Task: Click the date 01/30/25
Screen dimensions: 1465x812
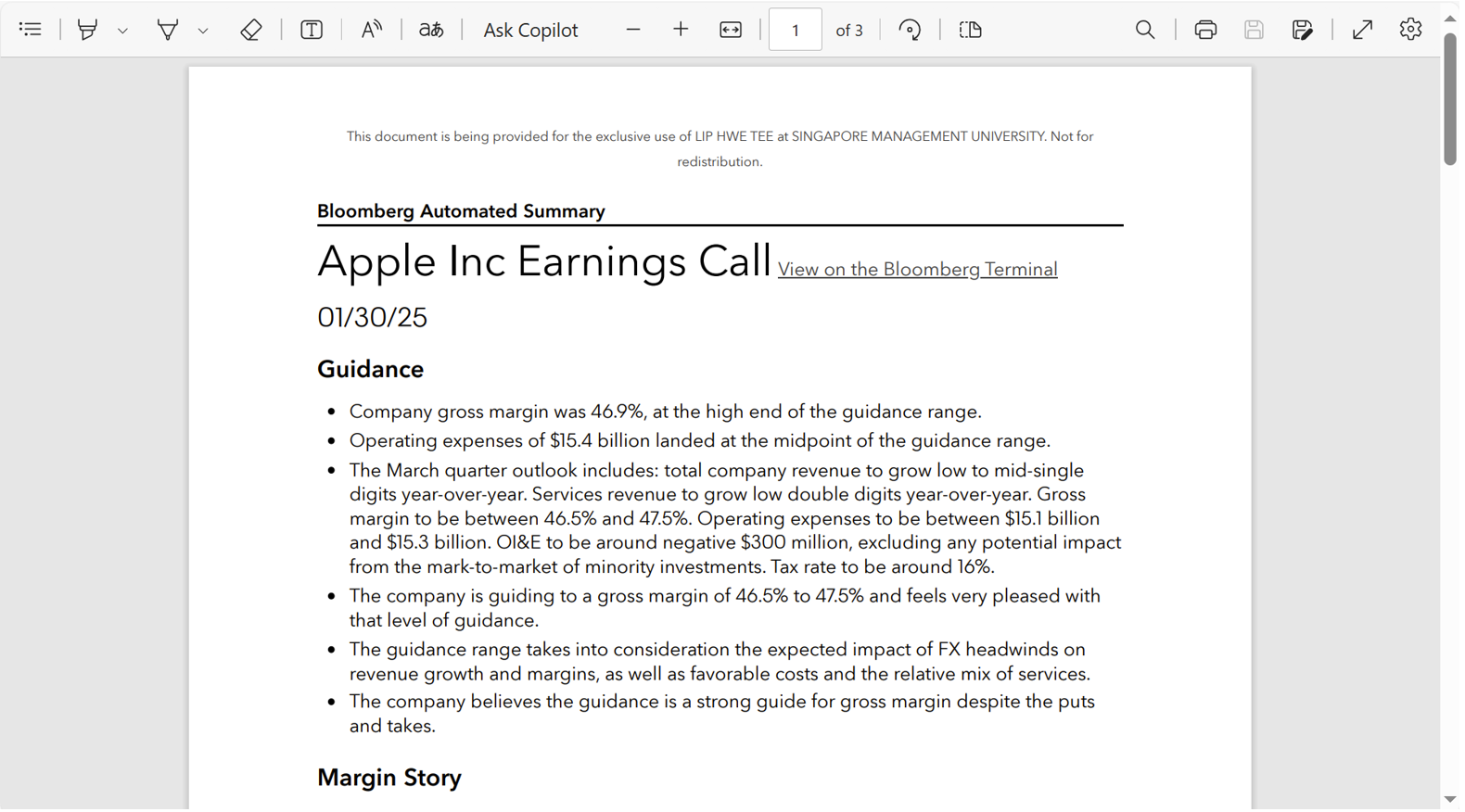Action: (x=372, y=317)
